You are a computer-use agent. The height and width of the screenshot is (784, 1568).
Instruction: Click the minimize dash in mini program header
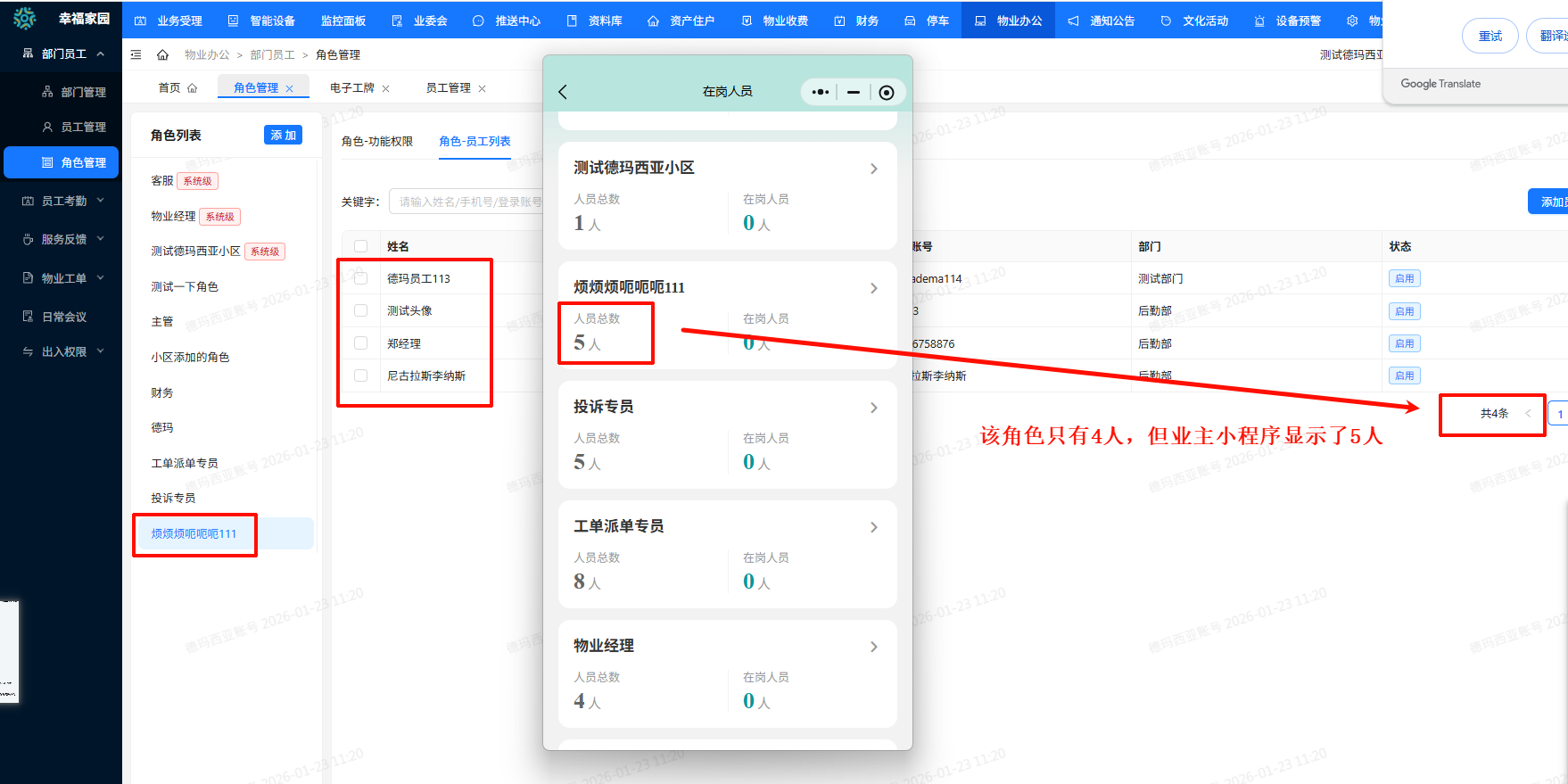[854, 92]
